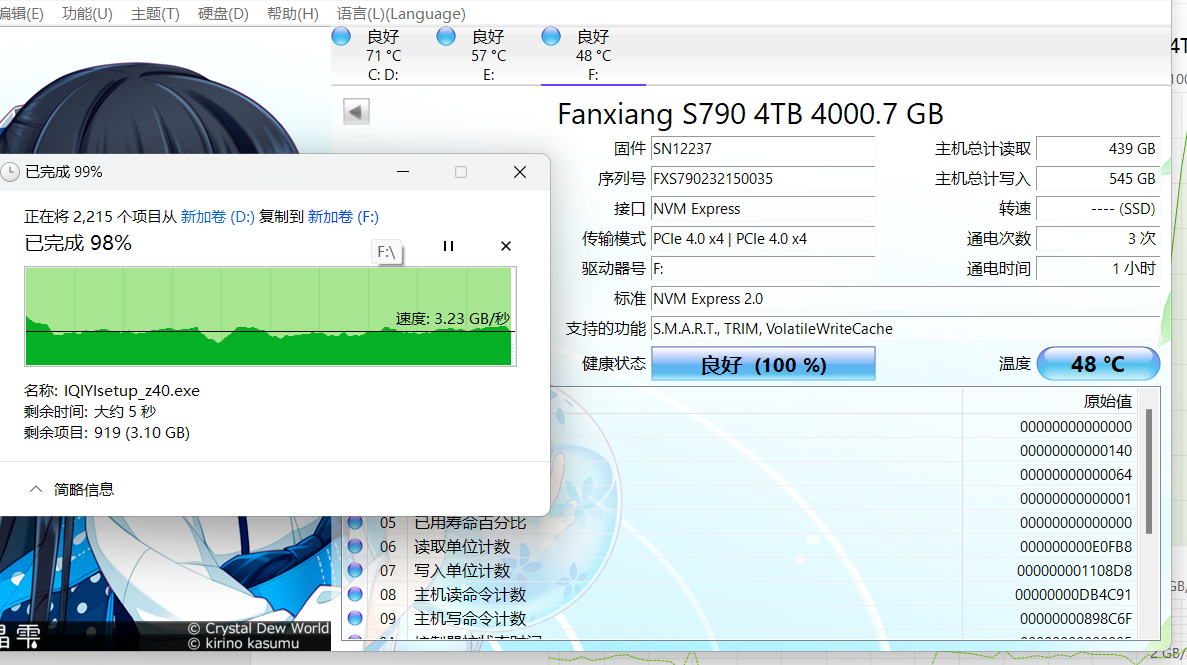Click the SMART list vertical scrollbar
Image resolution: width=1187 pixels, height=665 pixels.
click(1148, 470)
